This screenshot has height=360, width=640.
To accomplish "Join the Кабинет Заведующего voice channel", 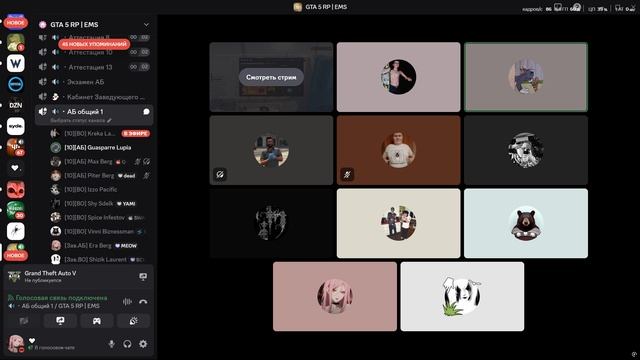I will (94, 97).
